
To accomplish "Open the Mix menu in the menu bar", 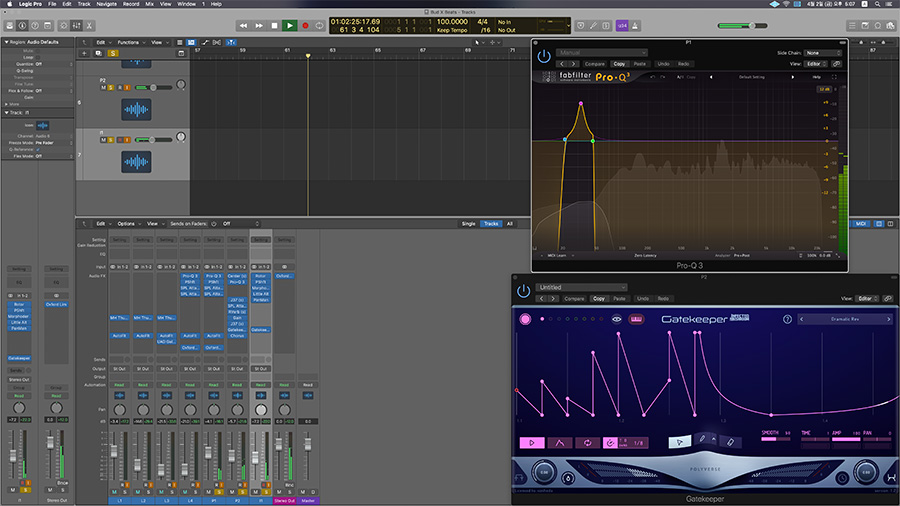I will click(x=149, y=4).
